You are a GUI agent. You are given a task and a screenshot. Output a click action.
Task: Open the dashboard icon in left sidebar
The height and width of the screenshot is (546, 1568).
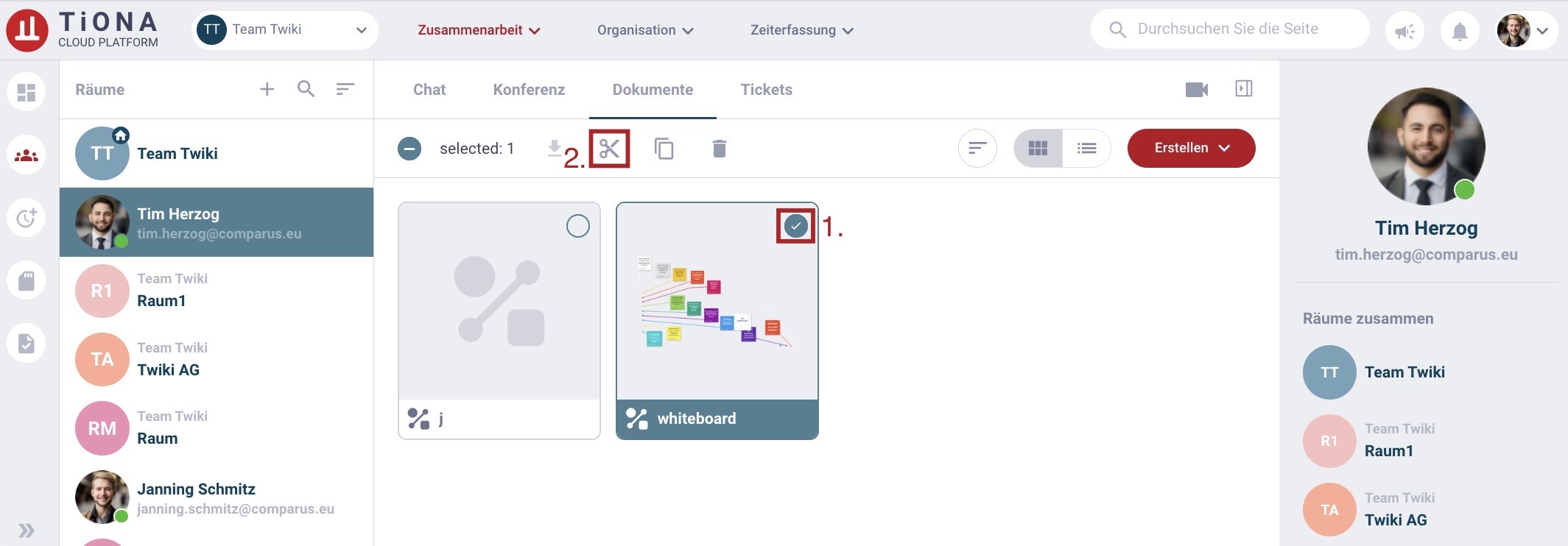(27, 92)
